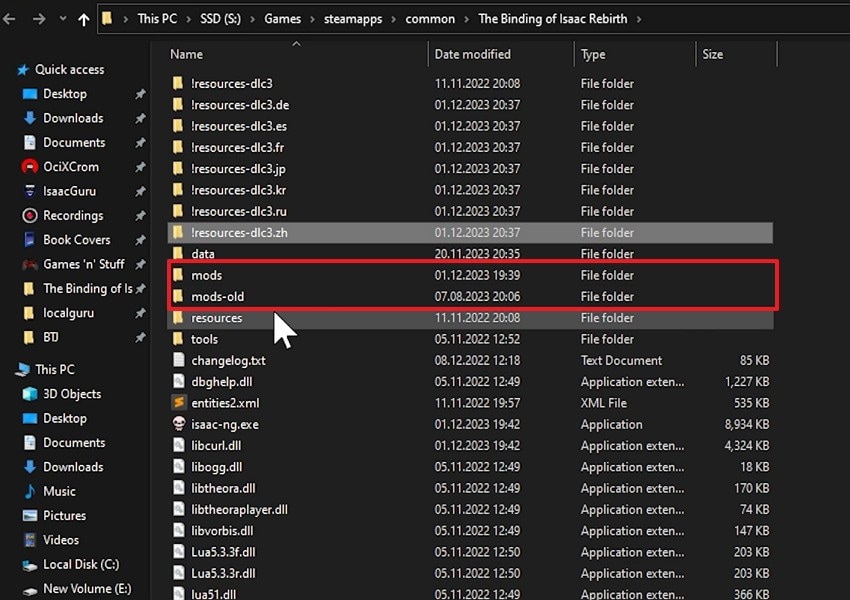Unpin Documents from Quick access
850x600 pixels.
click(137, 142)
